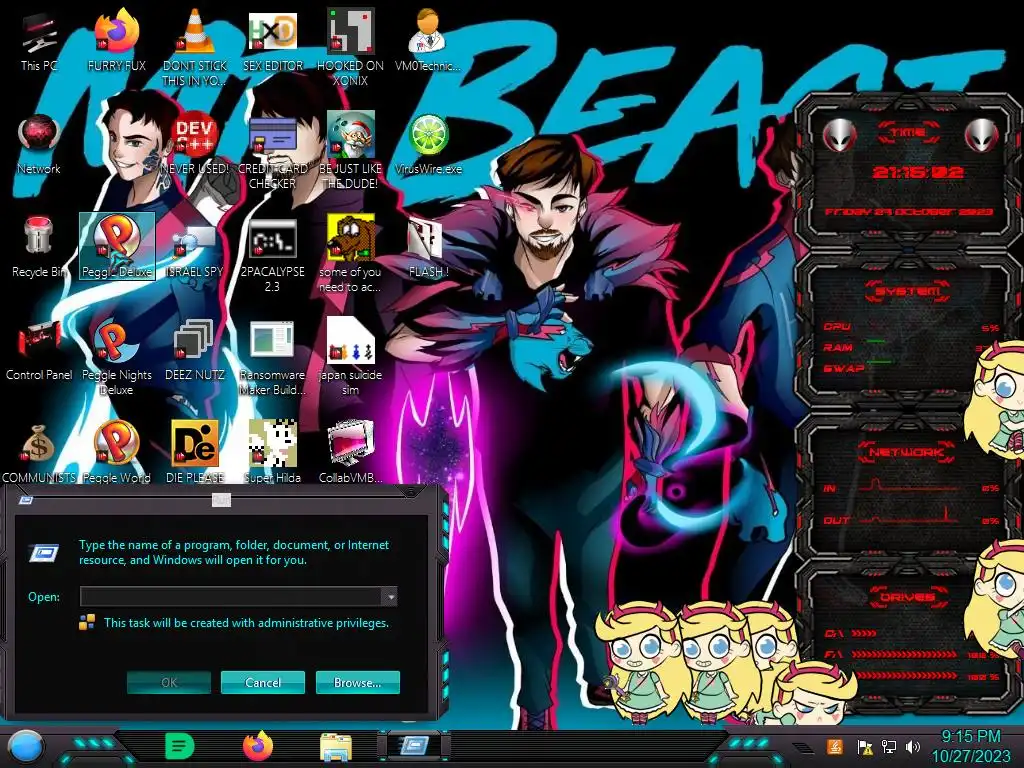Expand the Open combo box dropdown arrow
This screenshot has width=1024, height=768.
[x=389, y=597]
